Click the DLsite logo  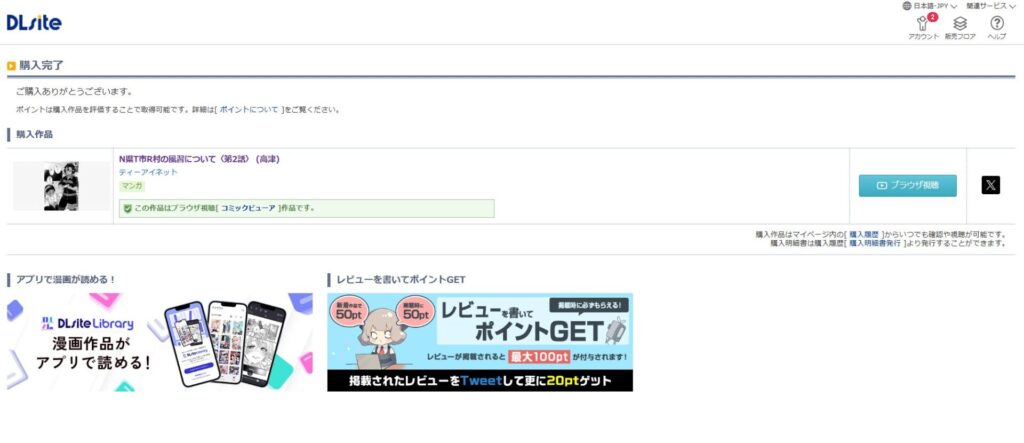(34, 23)
